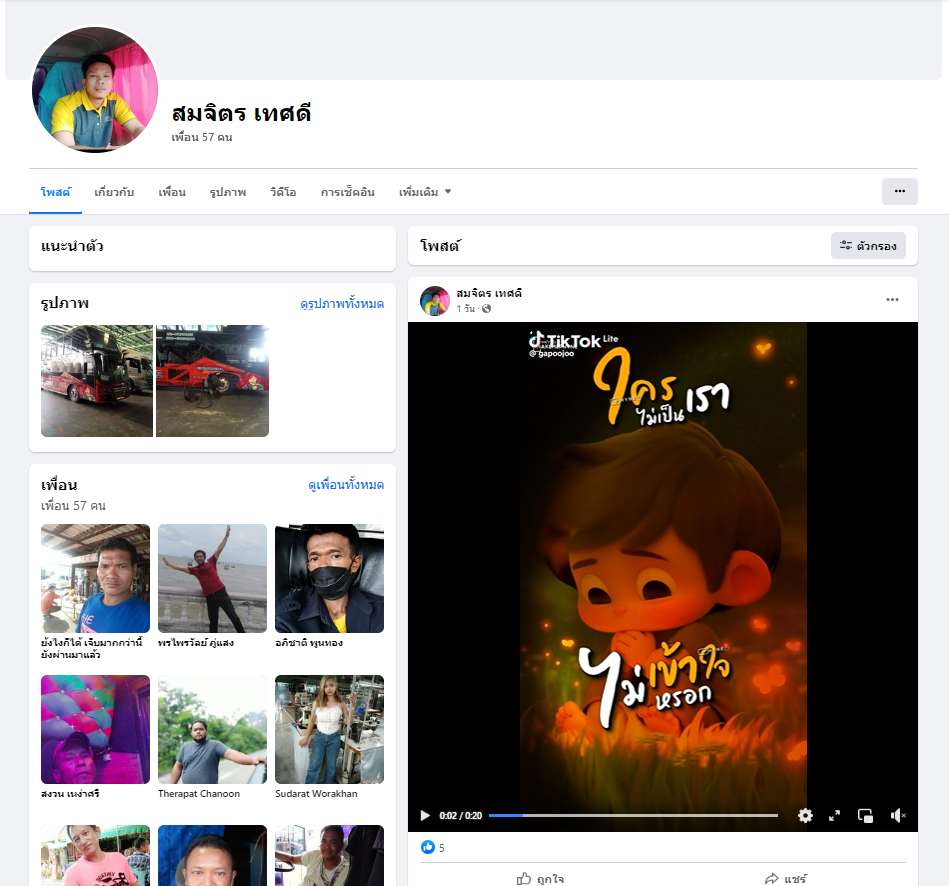949x886 pixels.
Task: Switch to the เกี่ยวกับ tab
Action: tap(114, 192)
